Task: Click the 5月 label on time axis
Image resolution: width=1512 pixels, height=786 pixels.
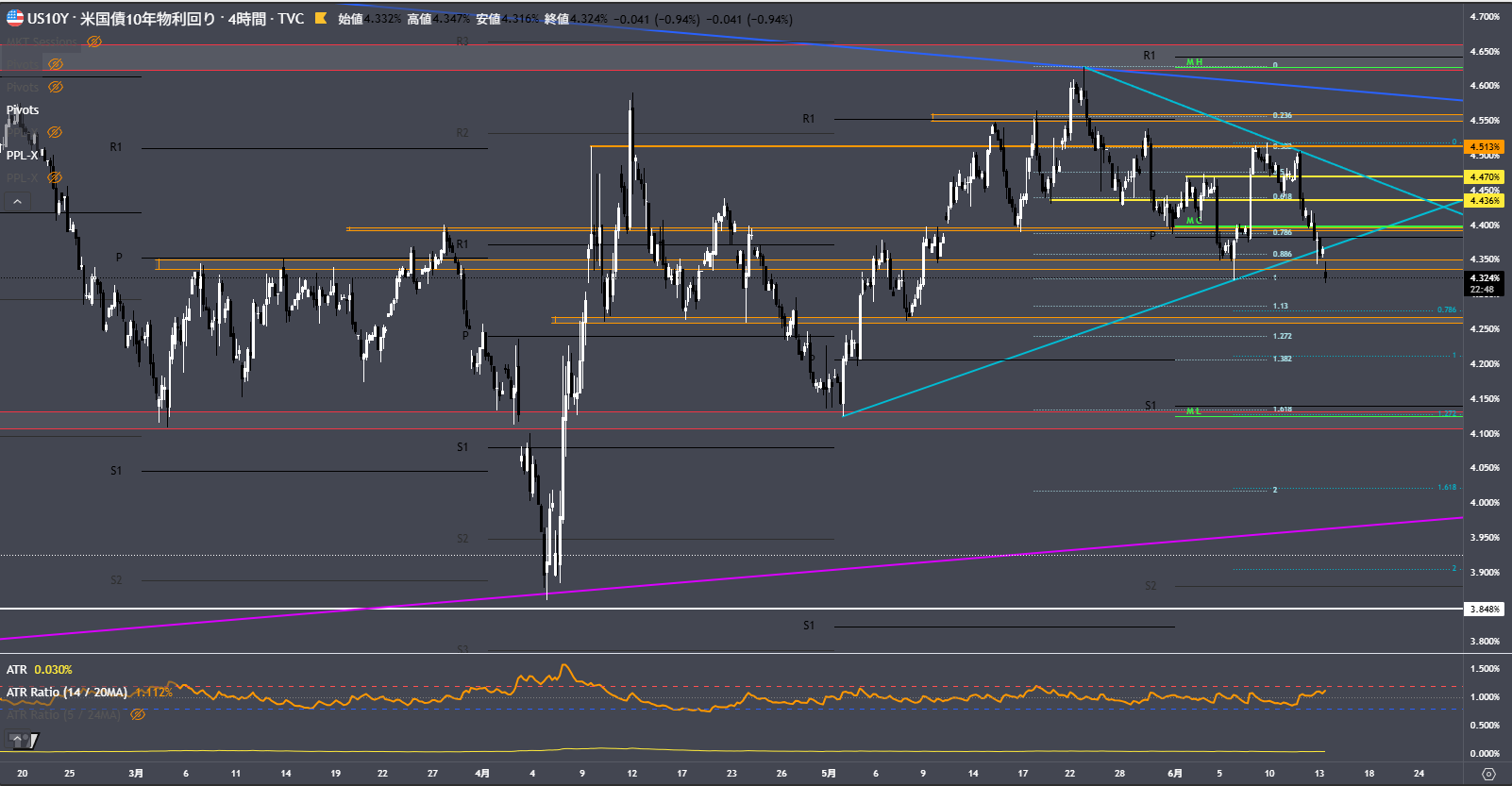Action: pyautogui.click(x=828, y=773)
